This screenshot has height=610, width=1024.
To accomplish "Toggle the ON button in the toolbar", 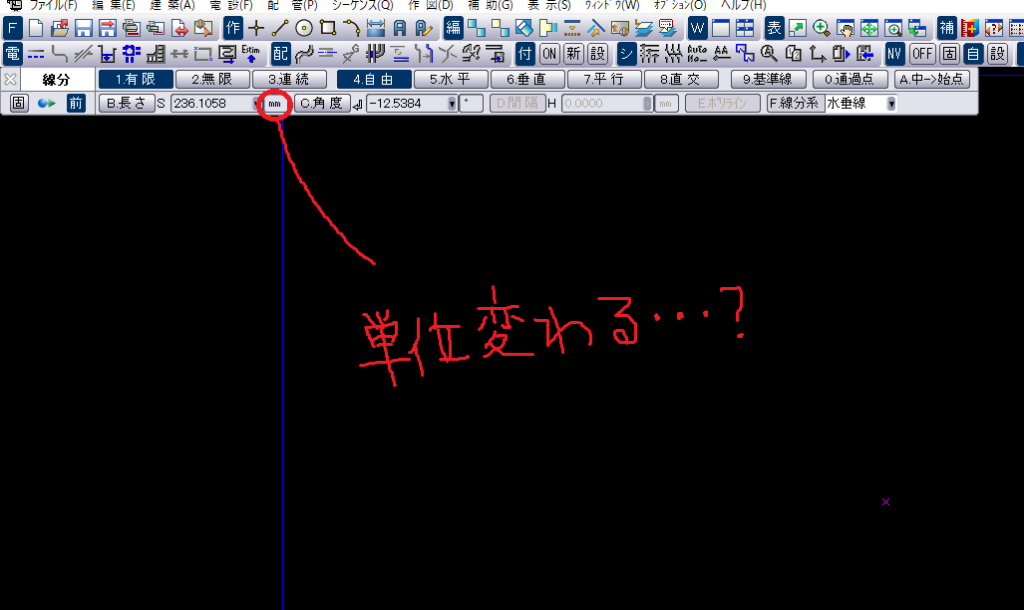I will click(x=548, y=53).
